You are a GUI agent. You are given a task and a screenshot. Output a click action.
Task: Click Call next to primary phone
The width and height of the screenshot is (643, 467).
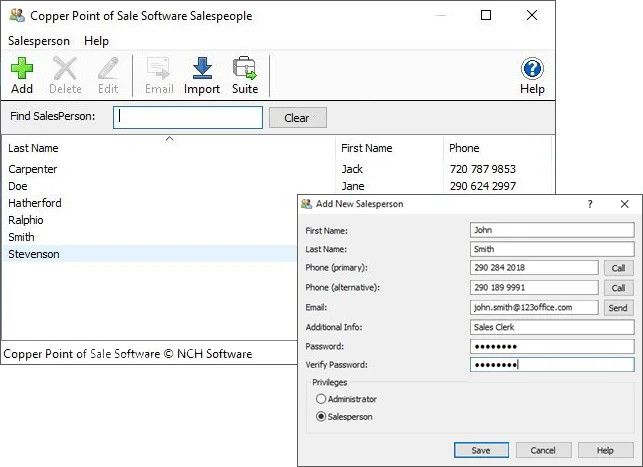(x=618, y=268)
